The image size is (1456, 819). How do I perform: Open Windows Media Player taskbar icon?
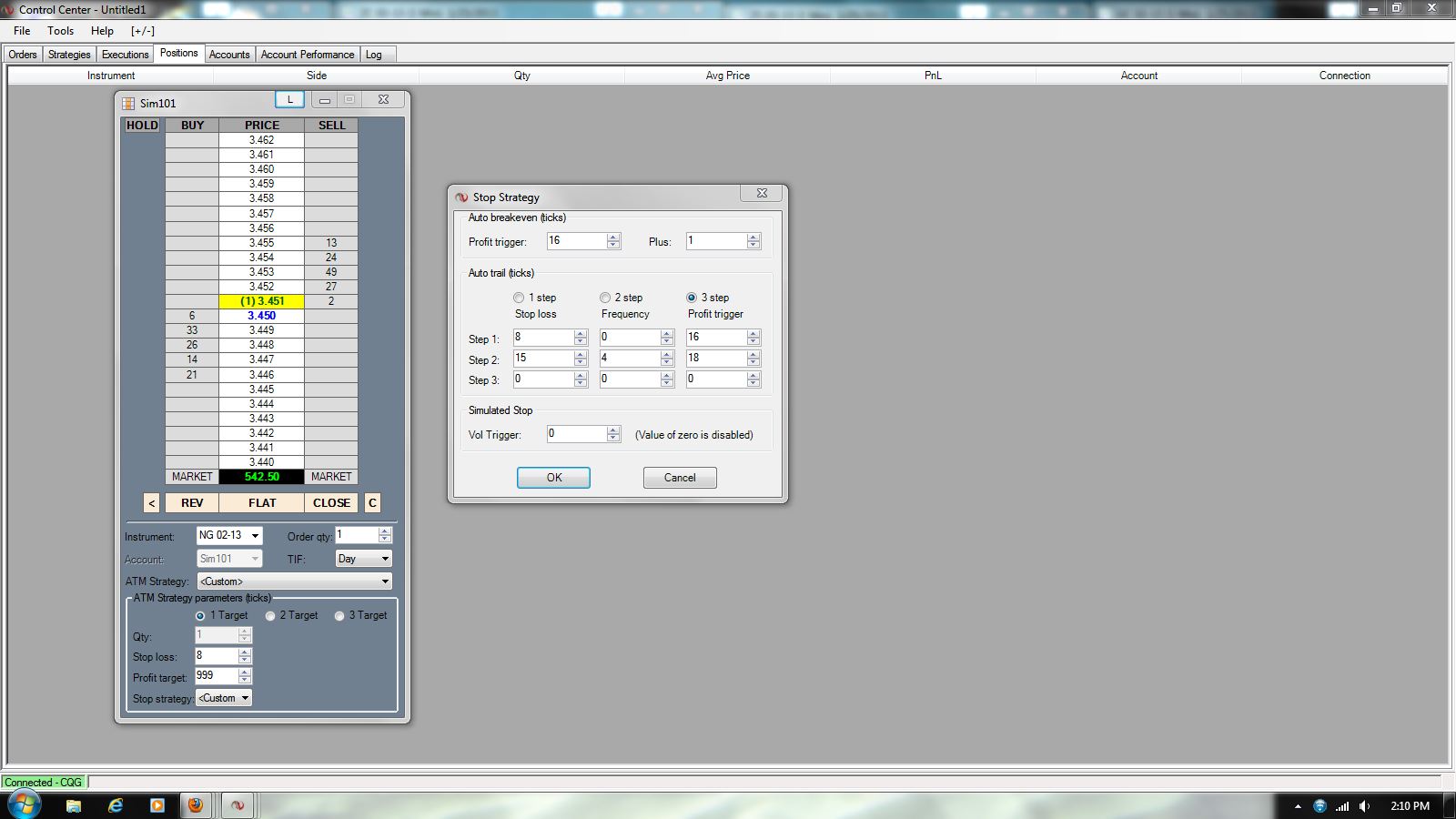157,805
